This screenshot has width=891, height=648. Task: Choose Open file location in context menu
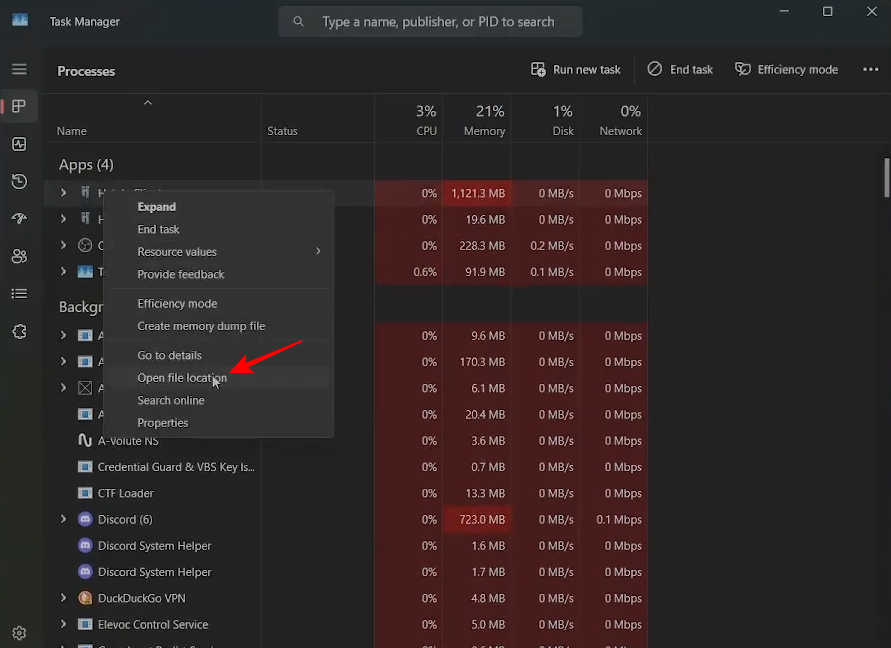pos(182,378)
